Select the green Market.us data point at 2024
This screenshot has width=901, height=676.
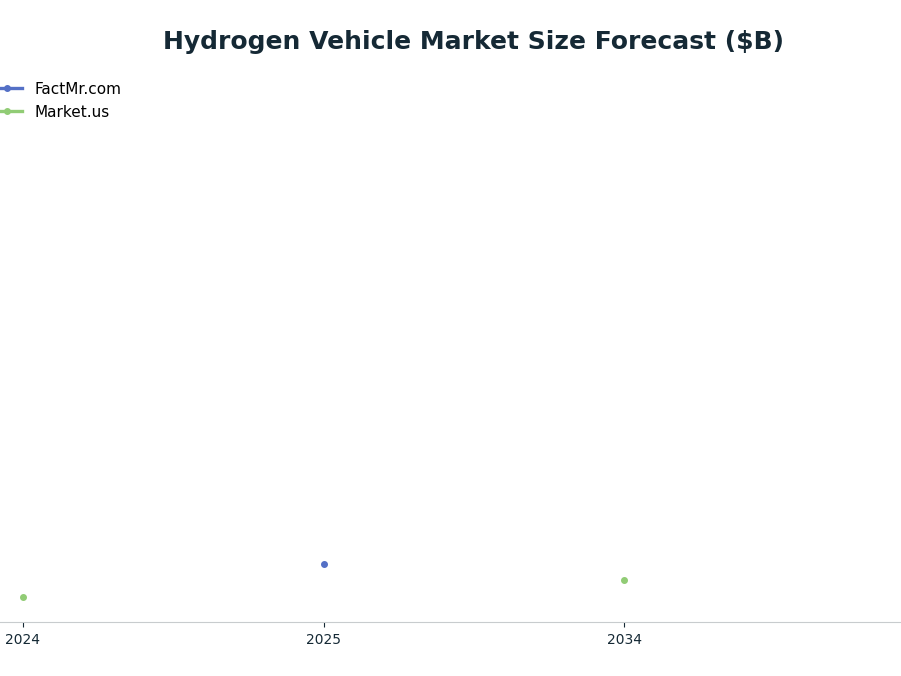click(x=24, y=597)
